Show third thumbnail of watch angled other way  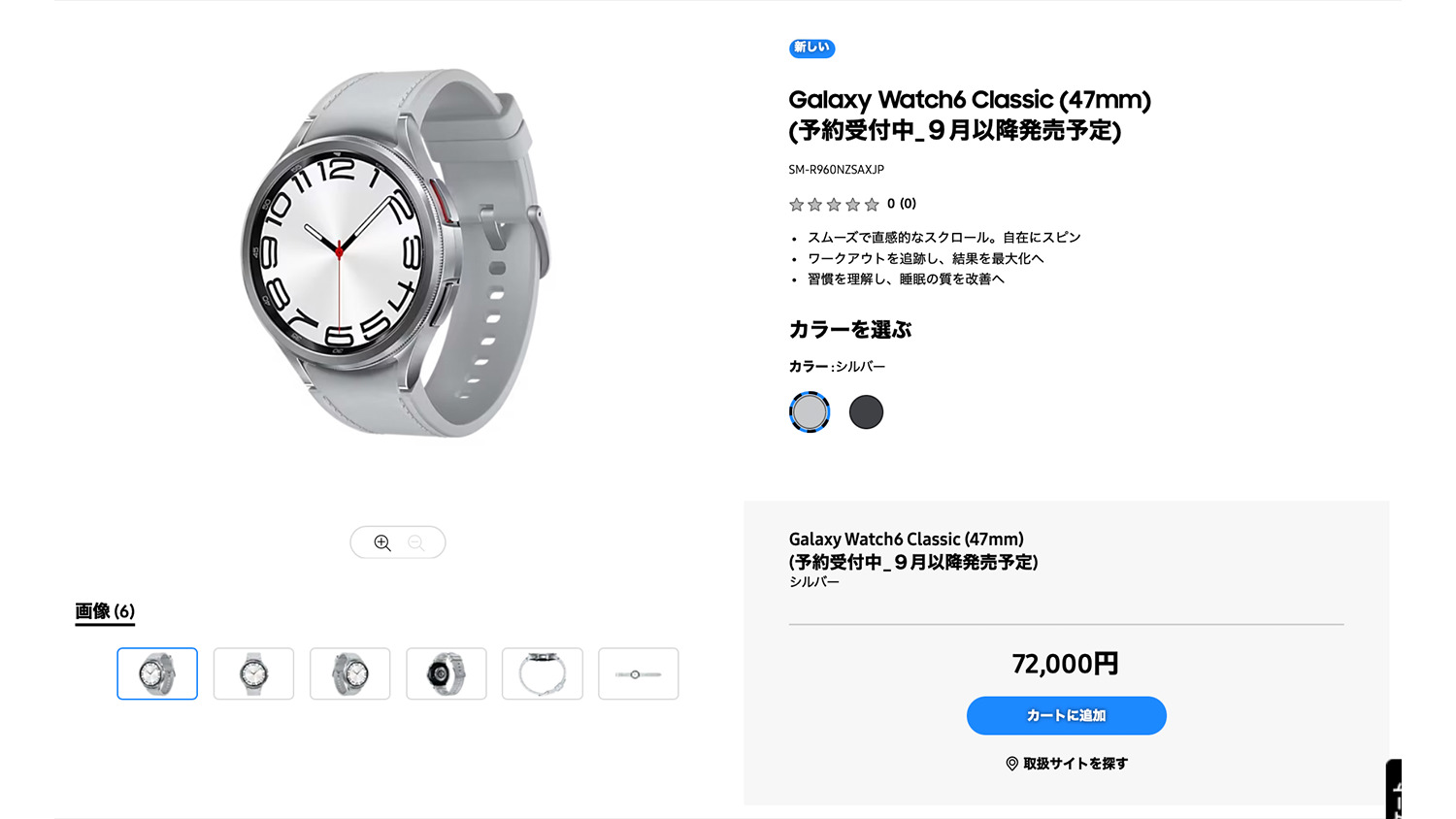[x=349, y=673]
